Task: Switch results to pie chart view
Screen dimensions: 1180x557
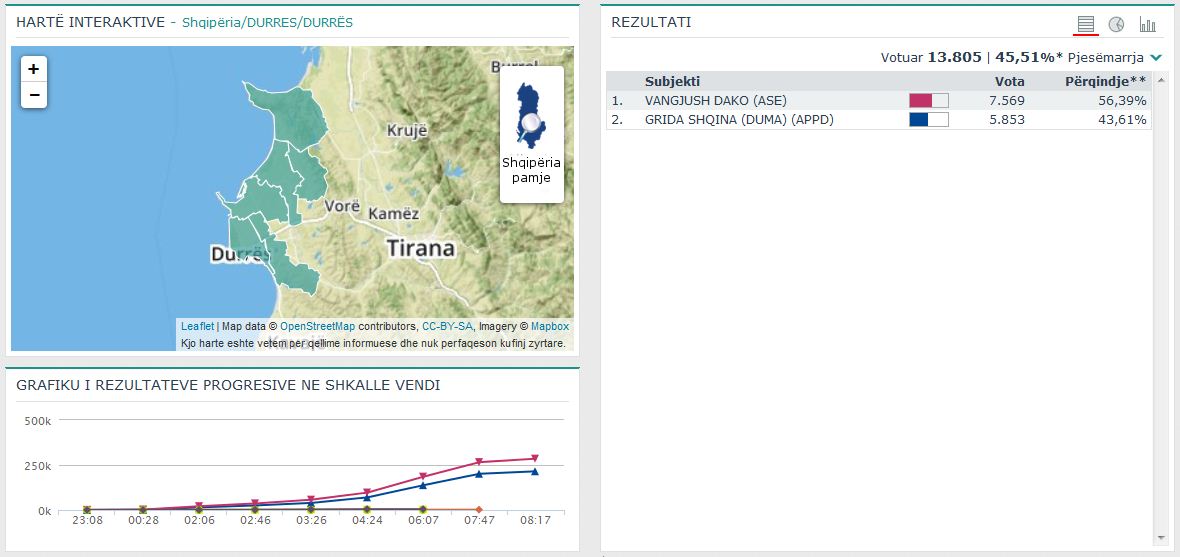Action: [x=1116, y=24]
